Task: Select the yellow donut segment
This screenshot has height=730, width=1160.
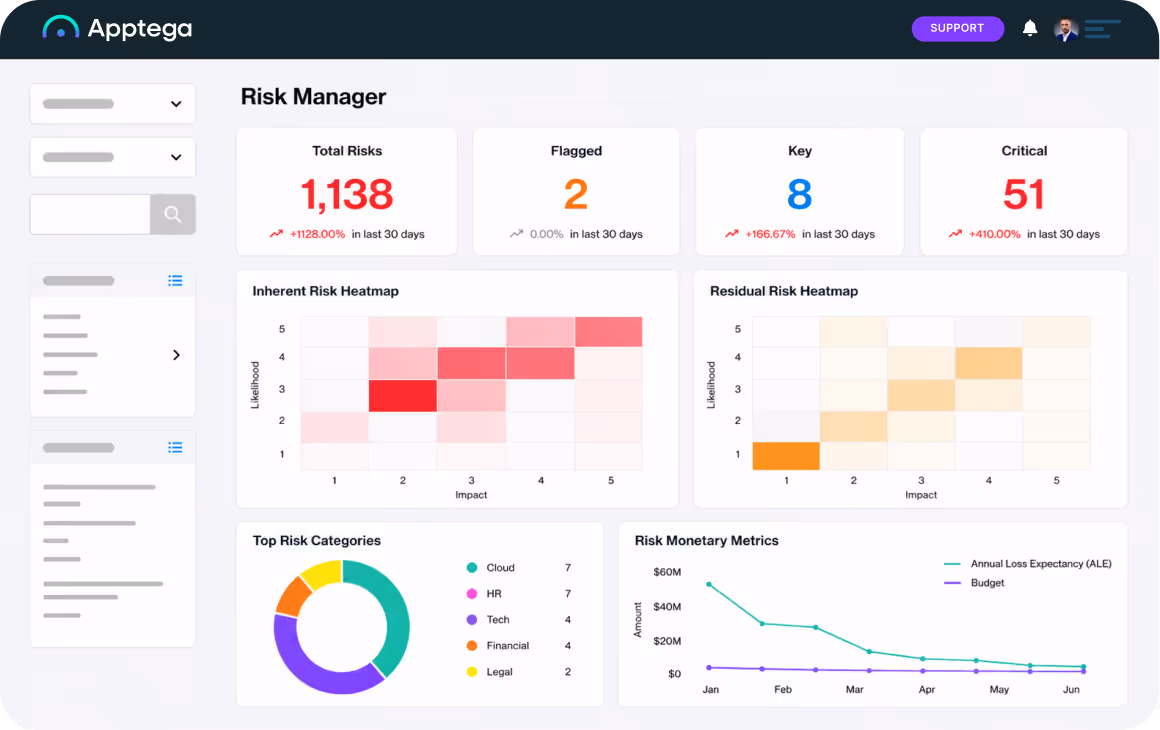Action: tap(323, 573)
